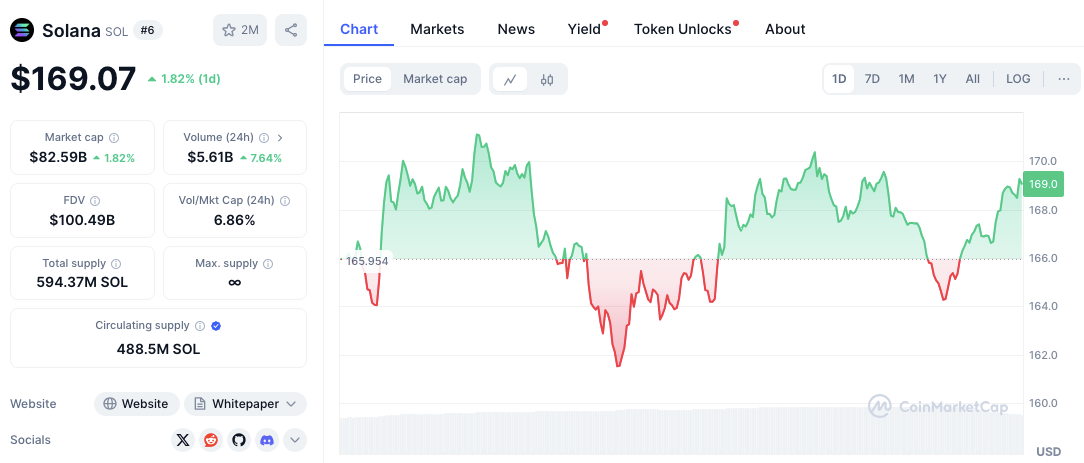This screenshot has height=463, width=1084.
Task: Open chart more options ellipsis menu
Action: [1063, 79]
